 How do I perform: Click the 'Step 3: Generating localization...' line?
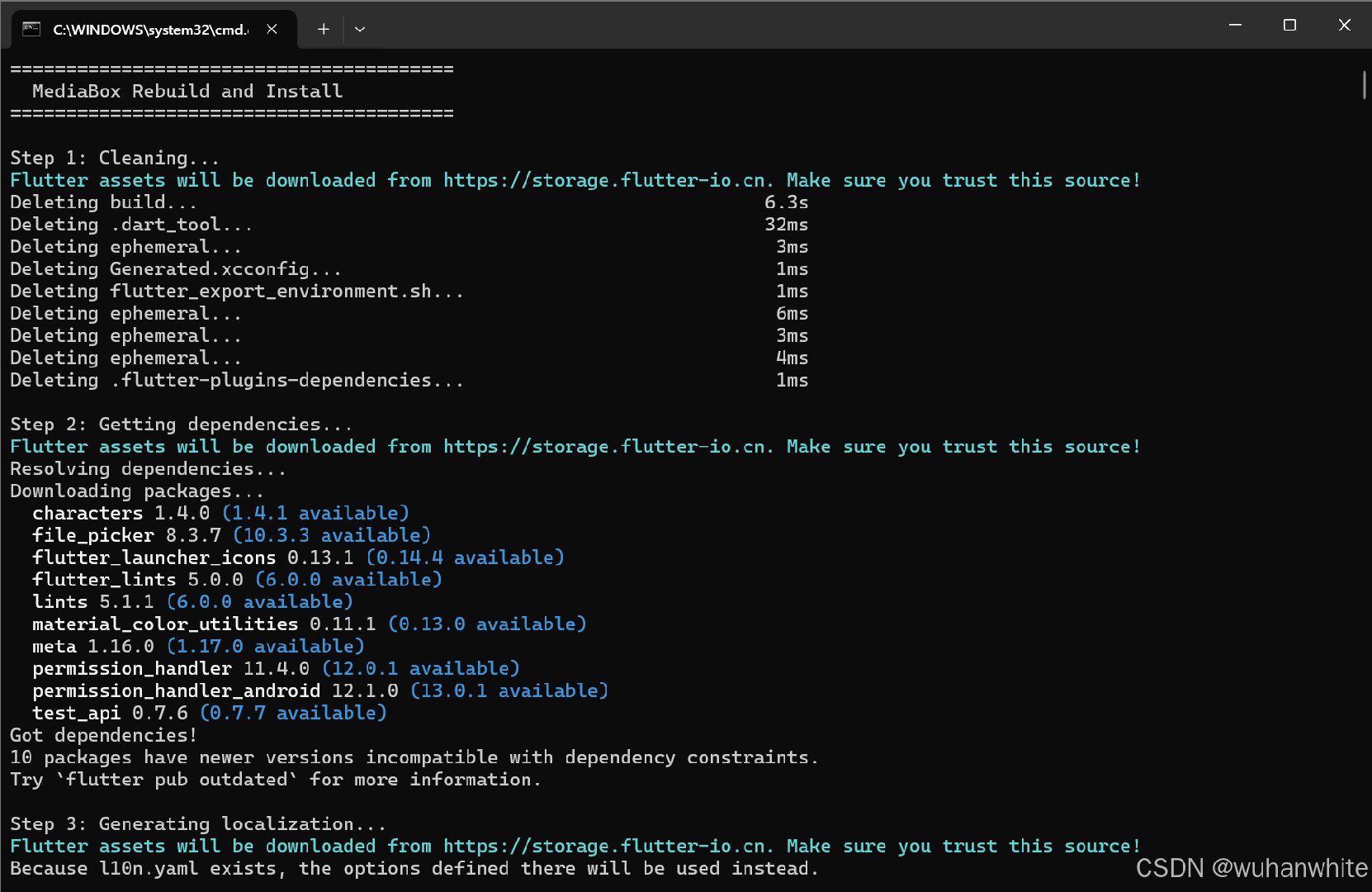(x=198, y=824)
